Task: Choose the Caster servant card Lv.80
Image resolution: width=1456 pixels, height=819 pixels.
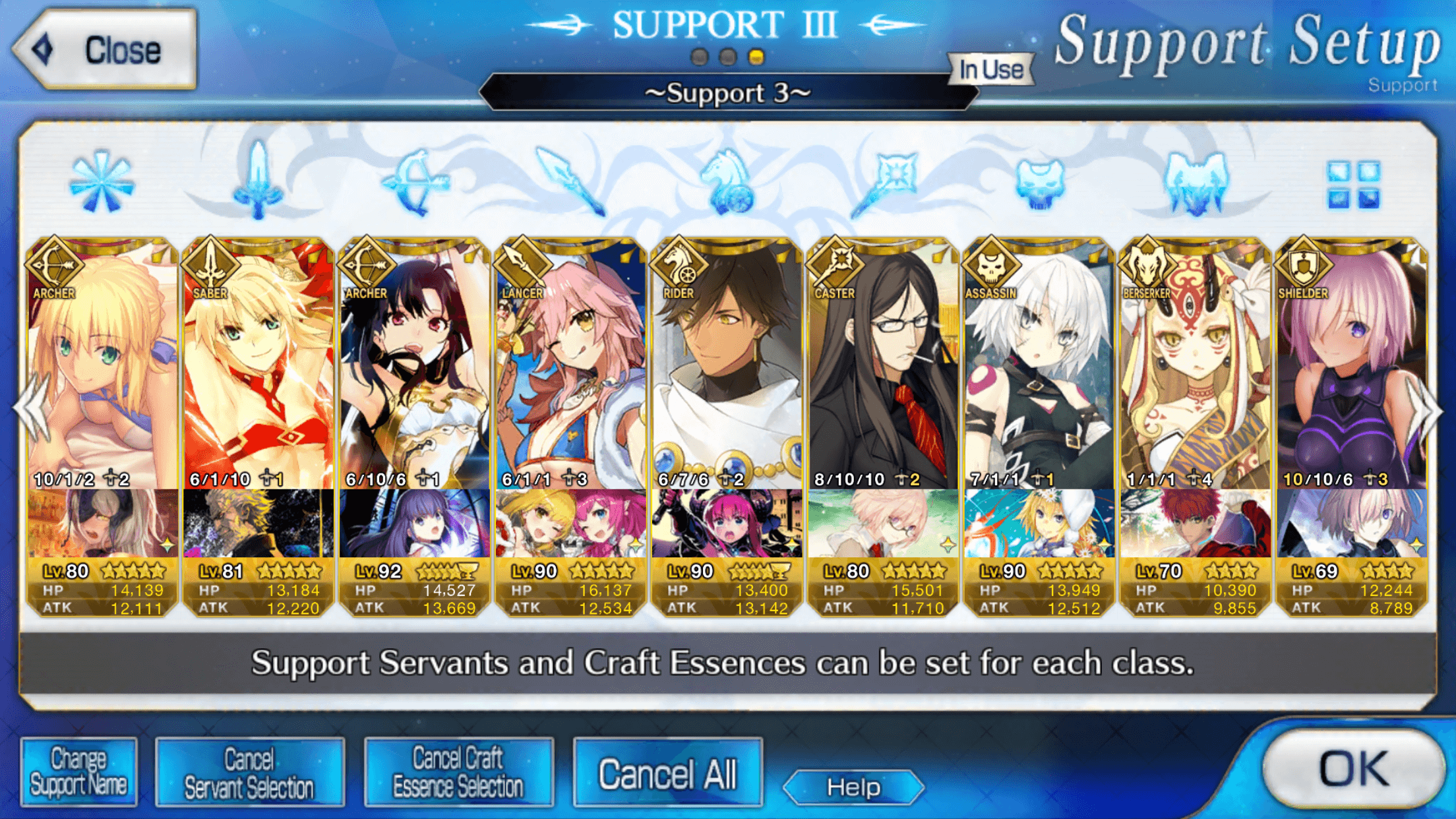Action: coord(883,427)
